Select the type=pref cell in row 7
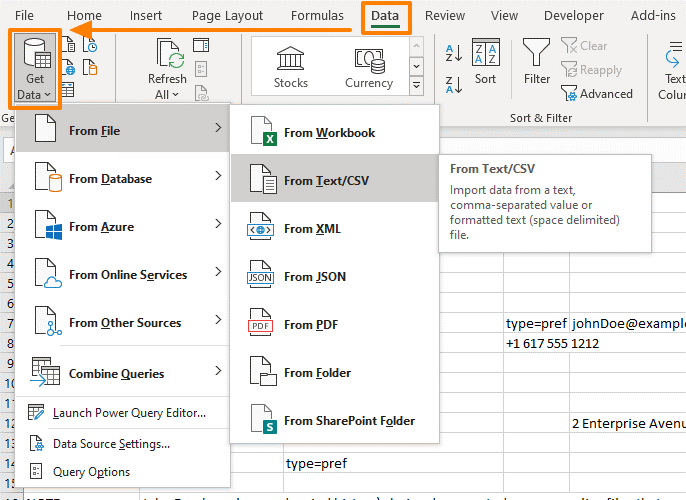The image size is (686, 500). pos(536,323)
